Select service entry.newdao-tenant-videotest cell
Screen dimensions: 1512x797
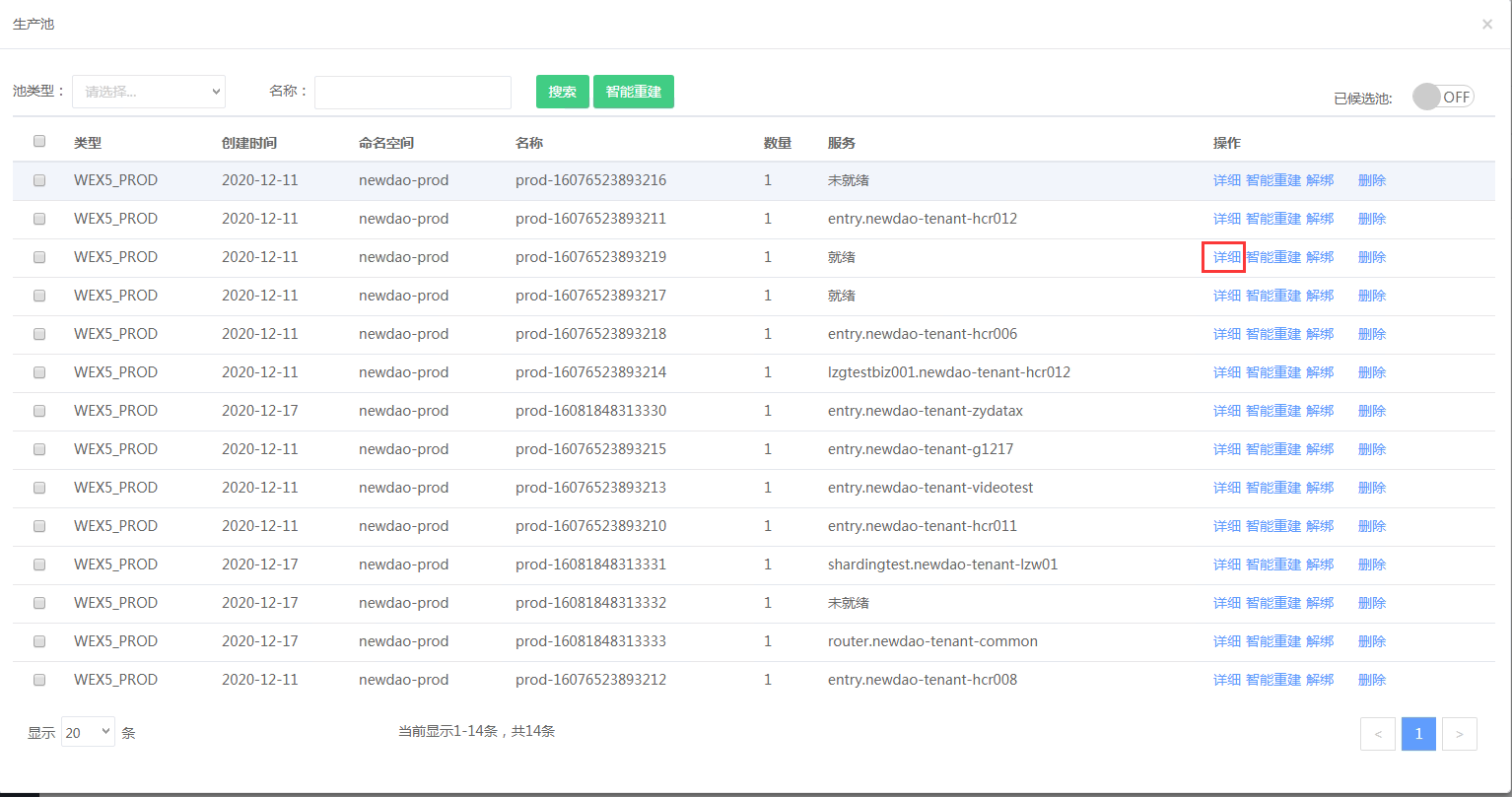pyautogui.click(x=930, y=488)
